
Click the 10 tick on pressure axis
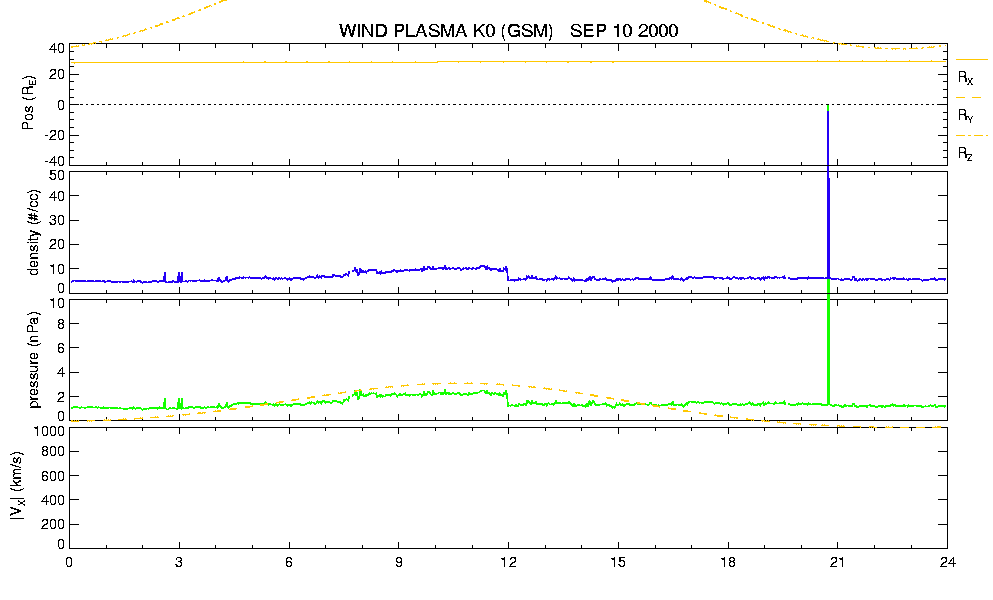[57, 303]
